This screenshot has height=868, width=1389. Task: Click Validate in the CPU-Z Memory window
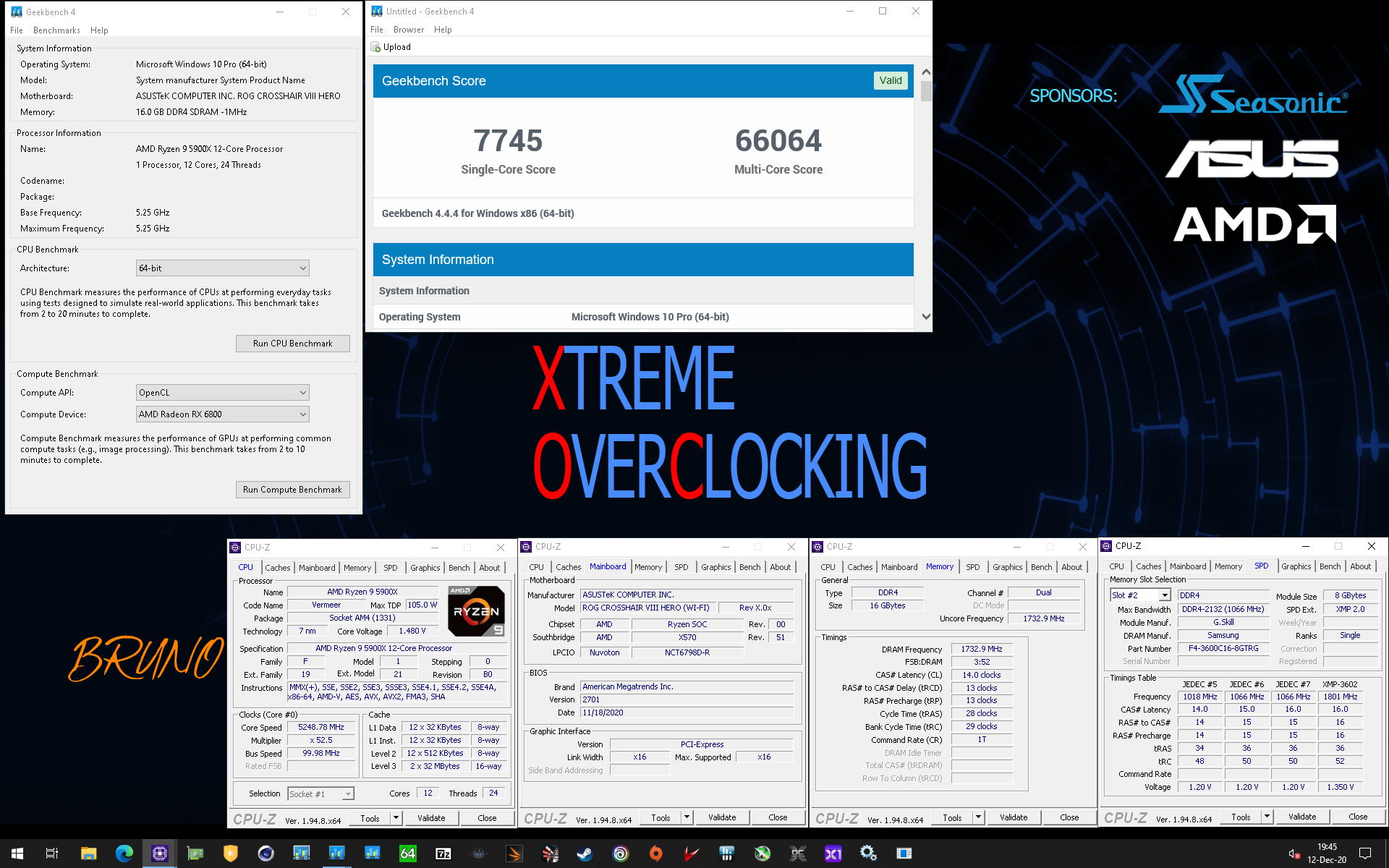pyautogui.click(x=1014, y=817)
